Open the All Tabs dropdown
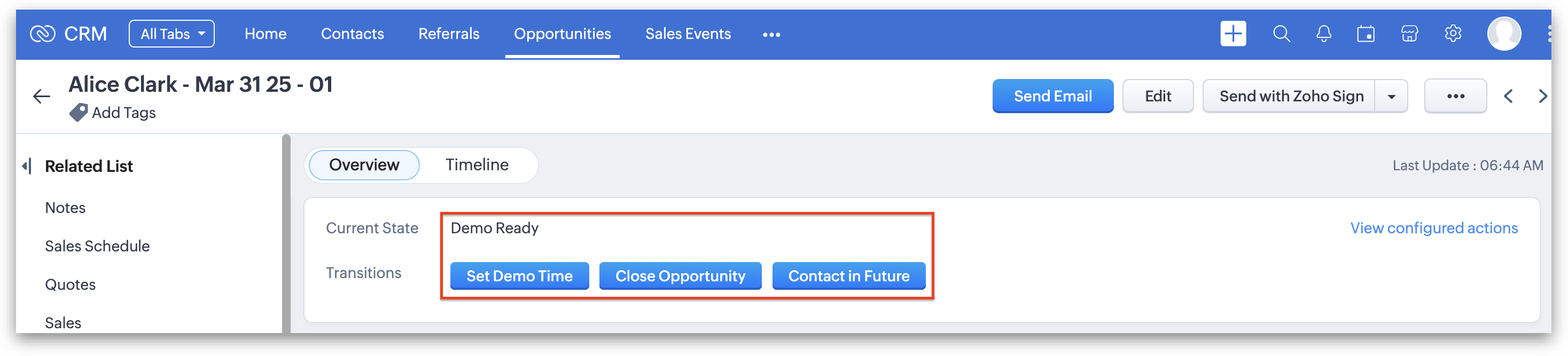1568x356 pixels. pos(171,34)
